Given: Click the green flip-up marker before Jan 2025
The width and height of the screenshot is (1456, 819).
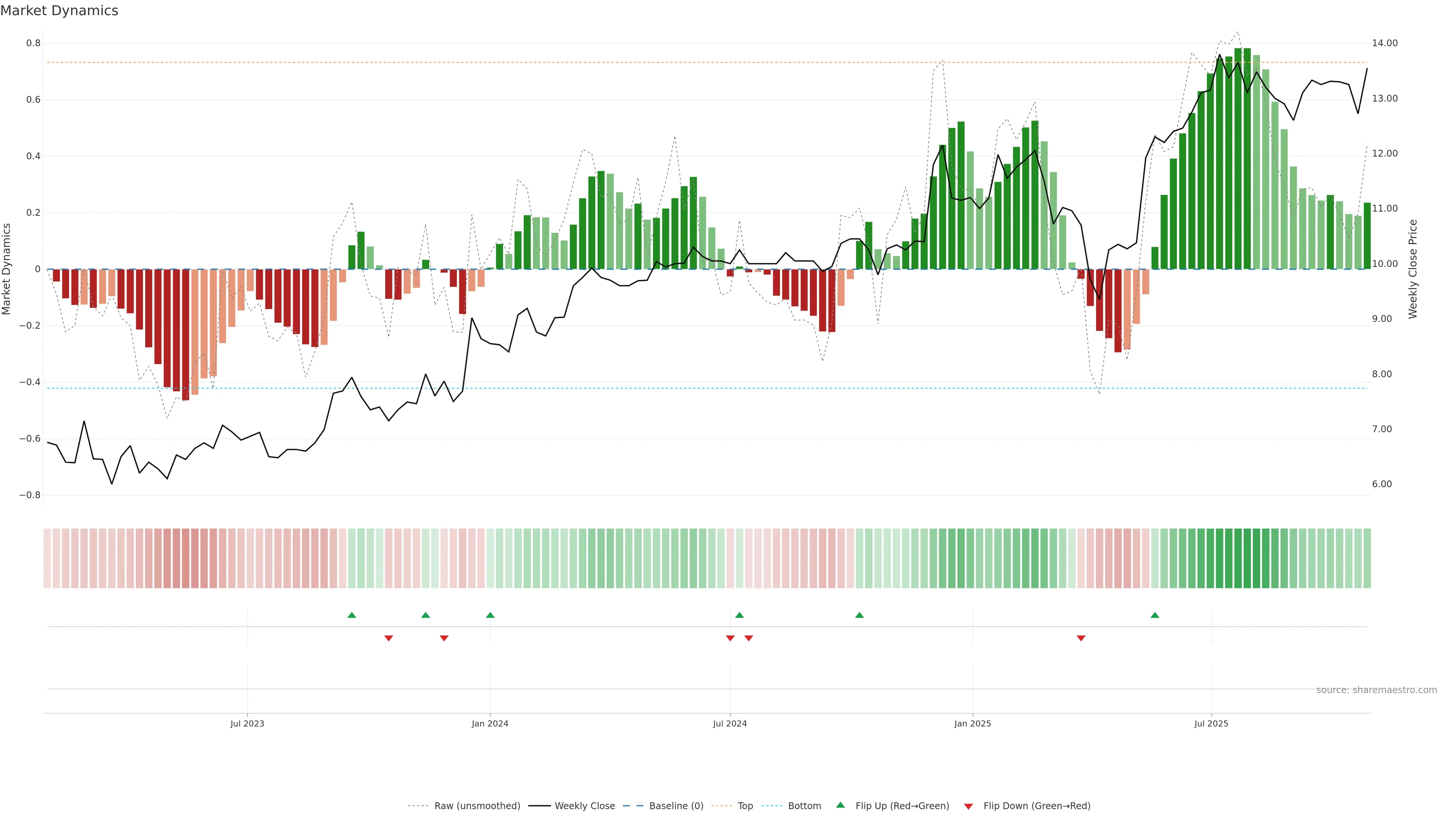Looking at the screenshot, I should pos(859,615).
